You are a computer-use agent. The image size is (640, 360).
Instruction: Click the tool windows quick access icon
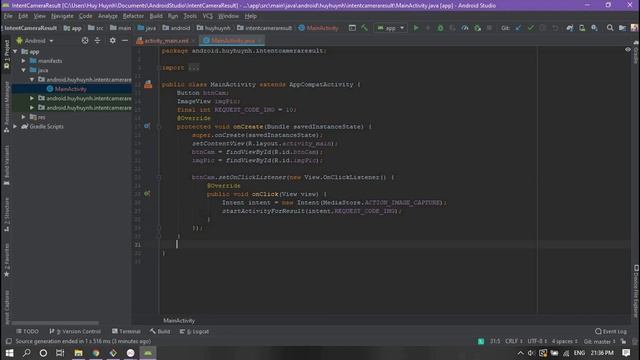[x=9, y=341]
